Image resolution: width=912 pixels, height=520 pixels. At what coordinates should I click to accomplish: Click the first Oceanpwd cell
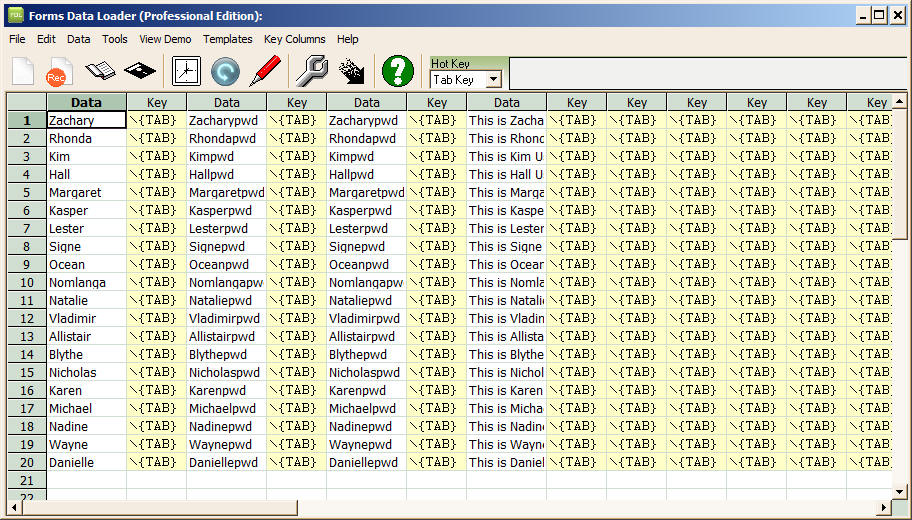[x=226, y=265]
